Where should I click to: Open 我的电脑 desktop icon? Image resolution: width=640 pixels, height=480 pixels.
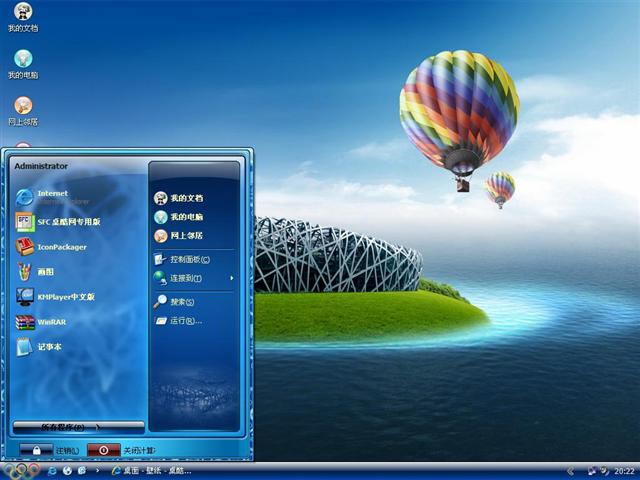[23, 64]
